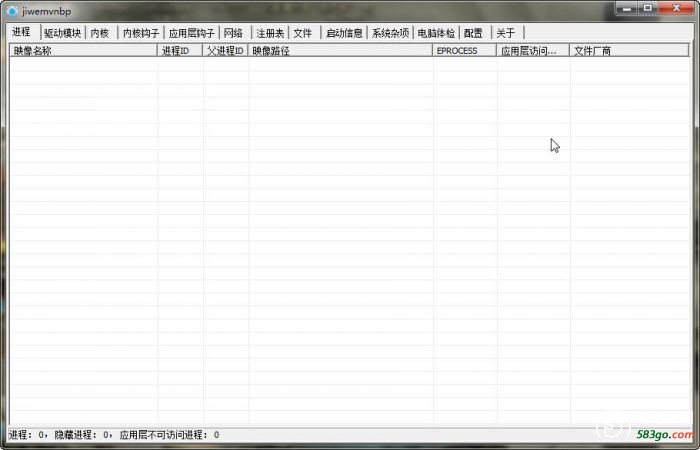Switch to the 注册表 tab
Screen dimensions: 700x450
click(270, 33)
